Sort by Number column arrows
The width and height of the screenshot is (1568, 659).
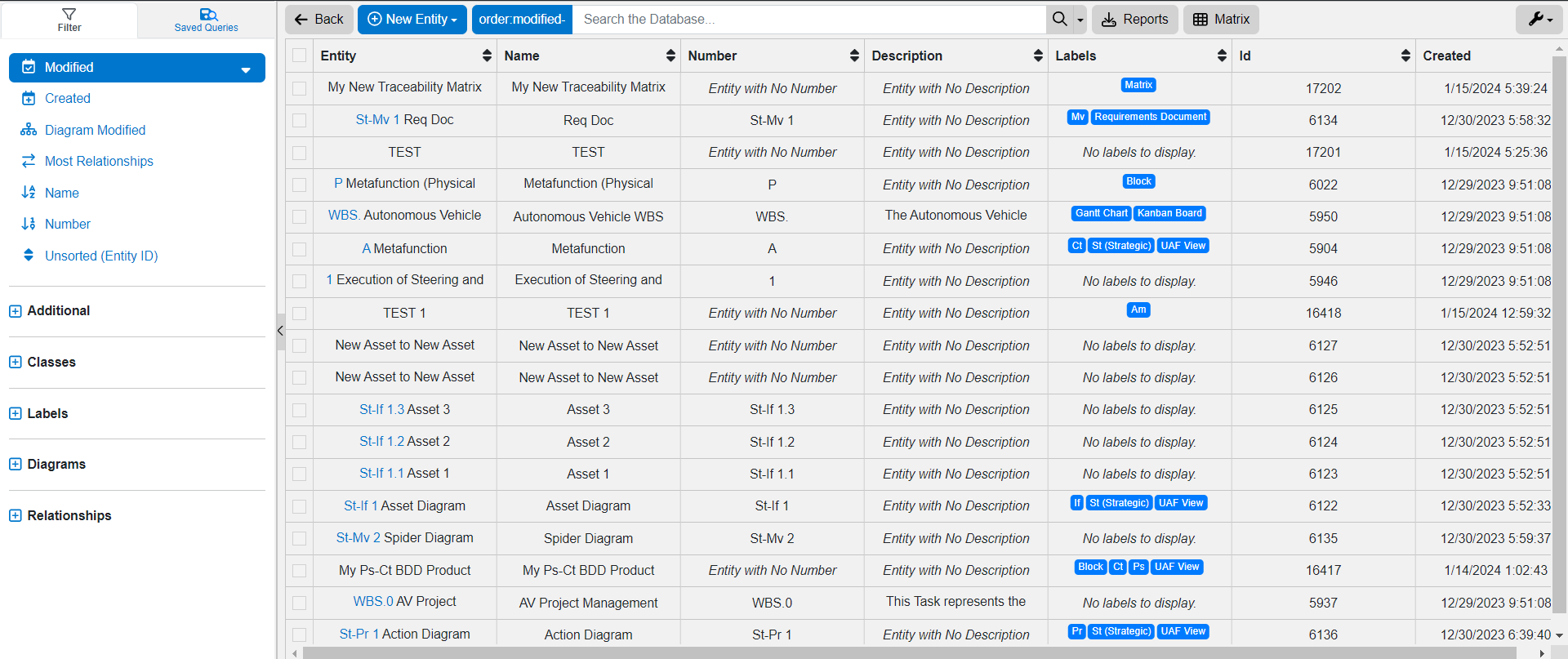tap(854, 56)
